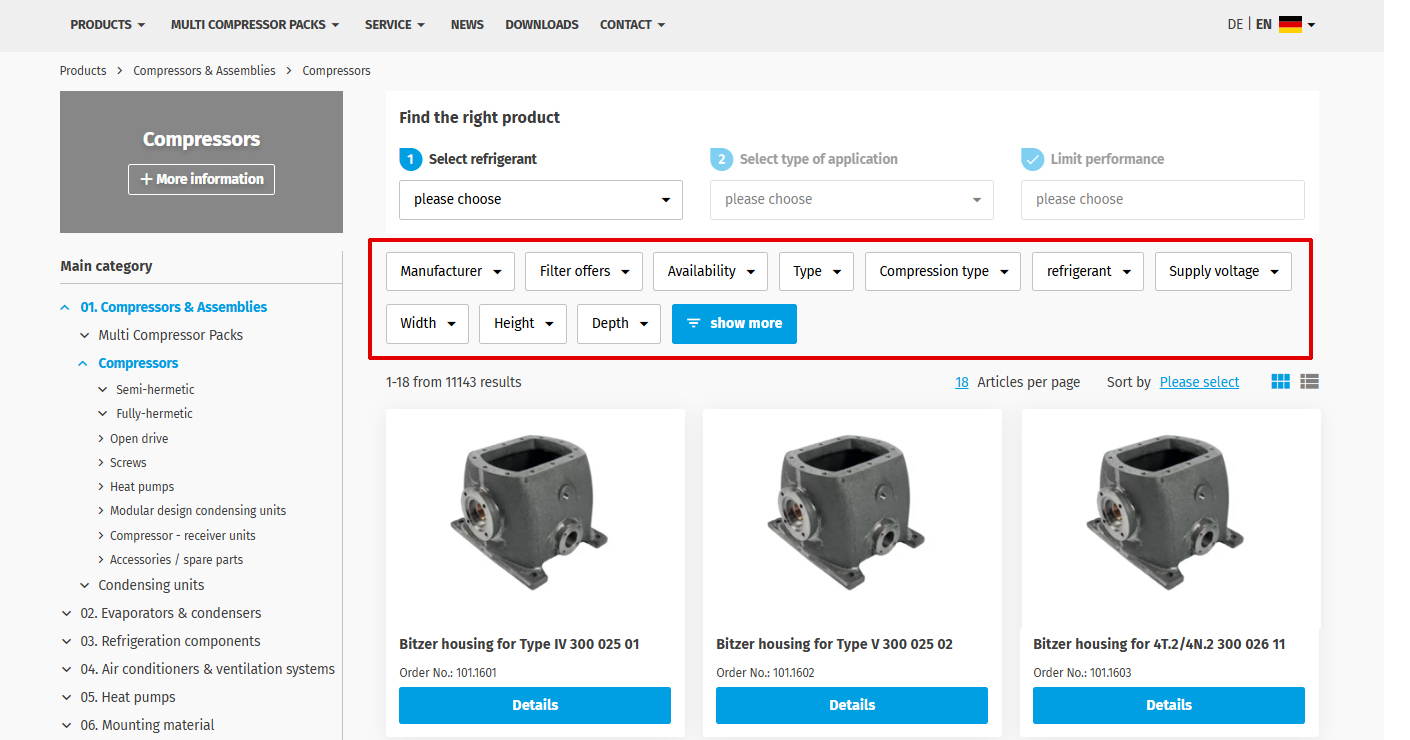
Task: Collapse the Compressors & Assemblies chevron
Action: [65, 308]
